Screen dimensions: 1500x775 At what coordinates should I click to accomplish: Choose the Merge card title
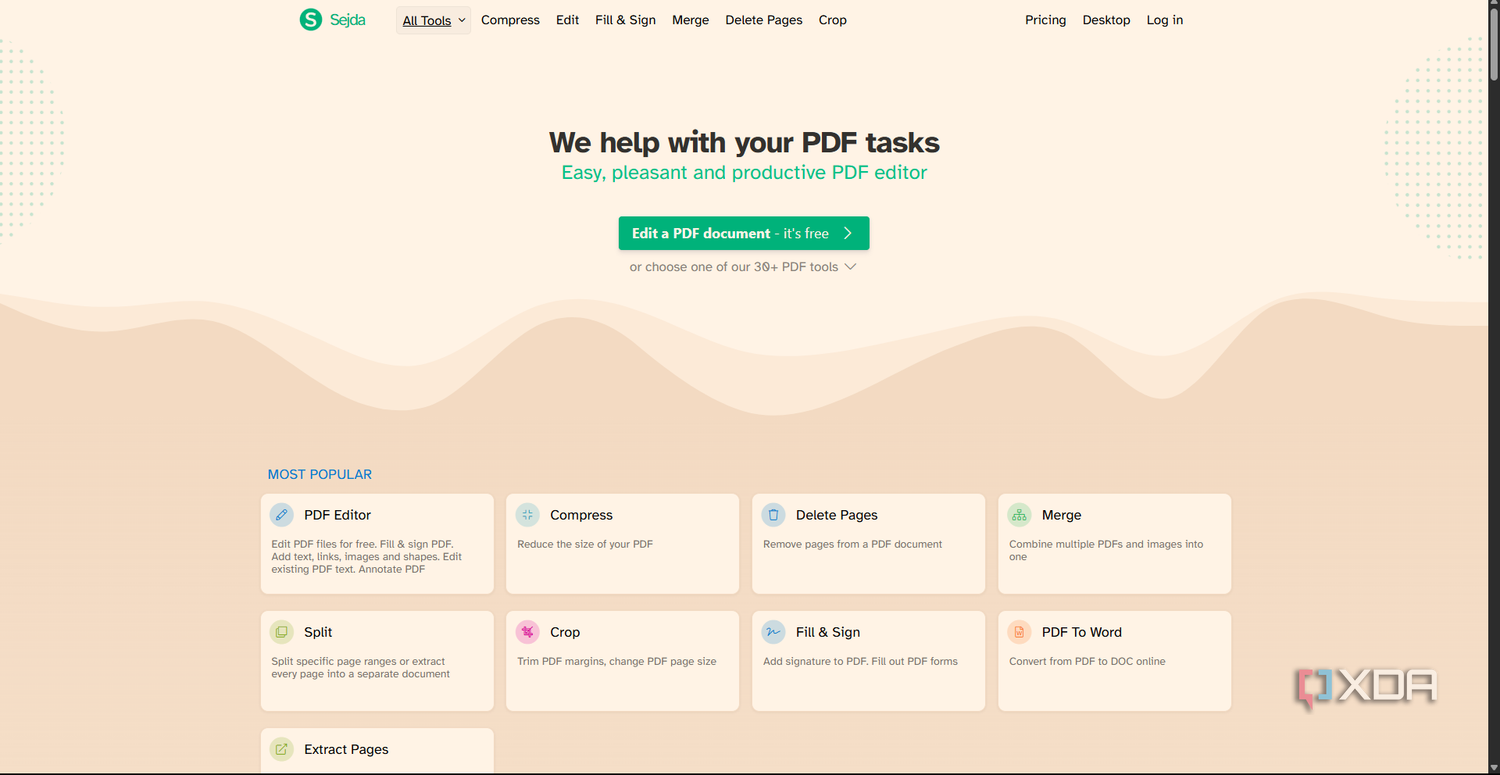pyautogui.click(x=1062, y=515)
